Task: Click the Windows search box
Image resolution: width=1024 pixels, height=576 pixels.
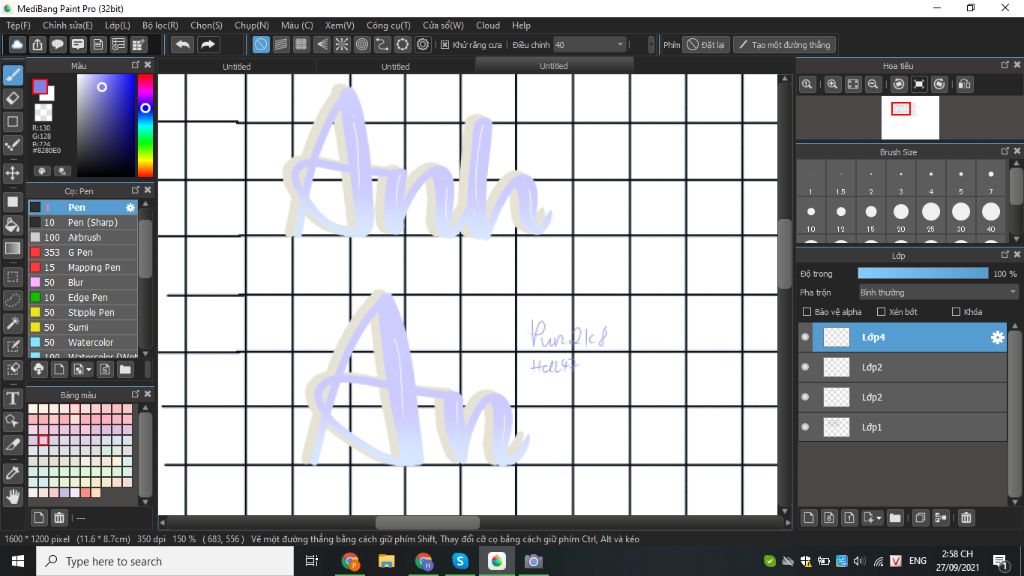Action: [x=165, y=561]
